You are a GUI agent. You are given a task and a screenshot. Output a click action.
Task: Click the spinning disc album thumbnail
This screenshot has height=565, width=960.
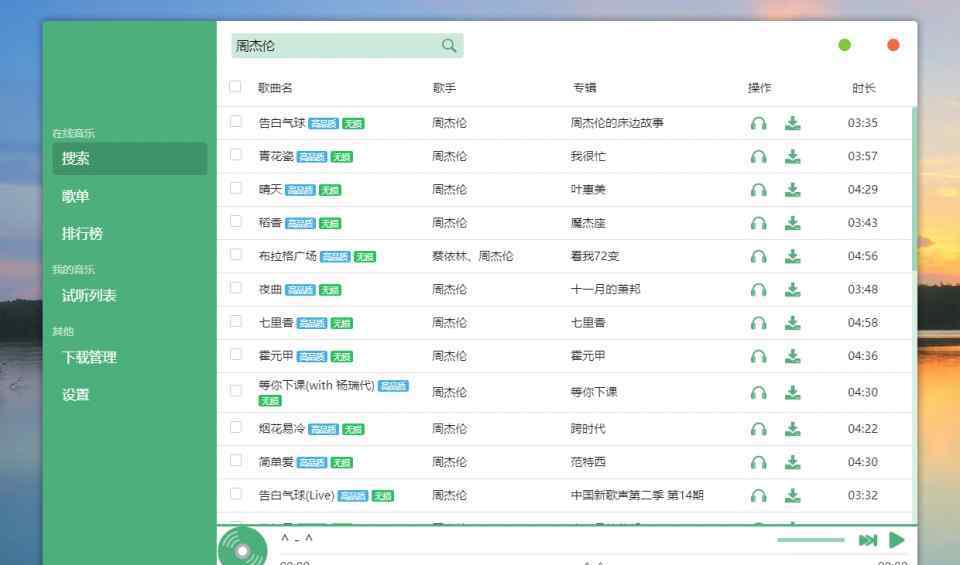click(242, 547)
